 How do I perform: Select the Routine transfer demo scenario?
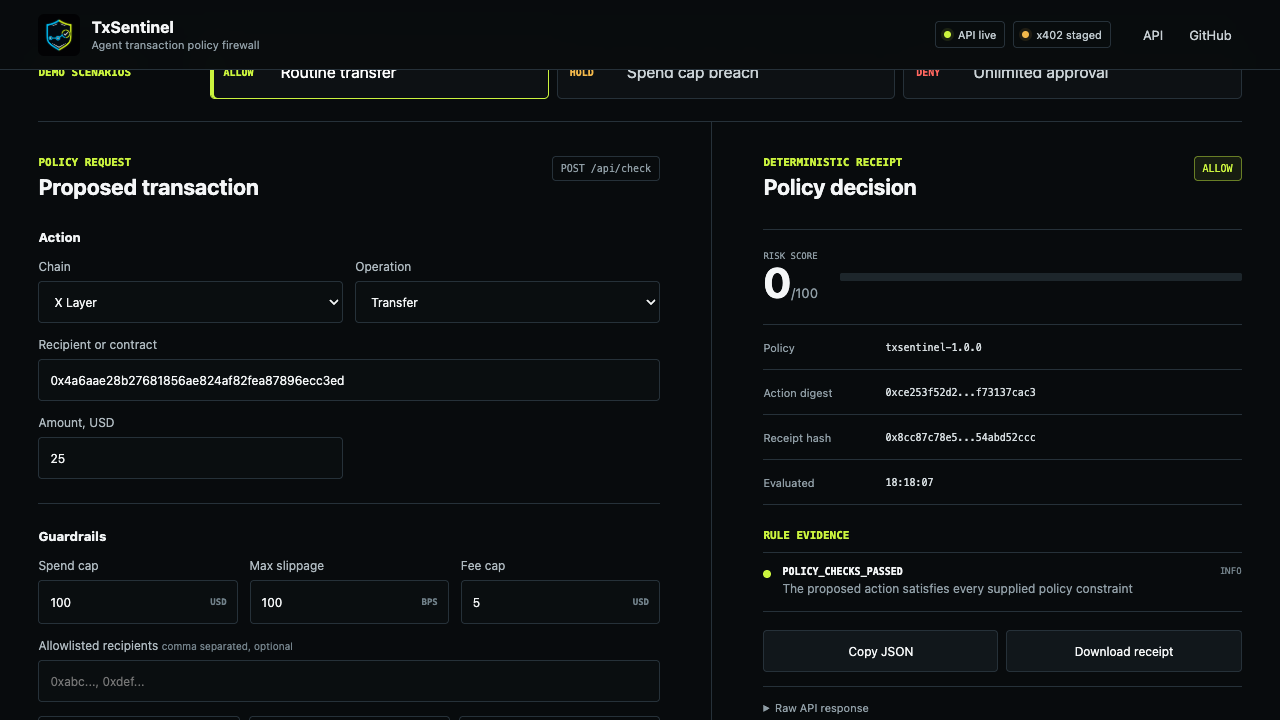[x=380, y=78]
